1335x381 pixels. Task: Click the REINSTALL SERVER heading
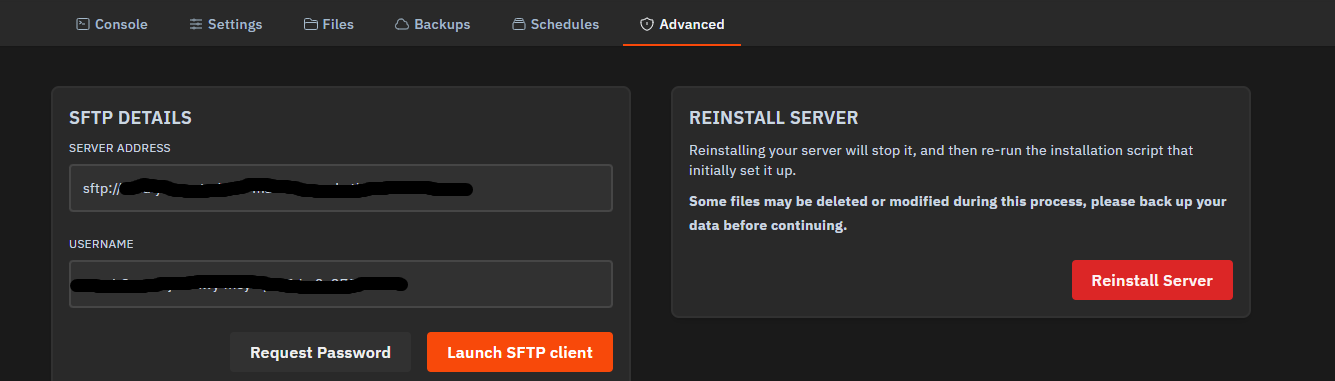click(774, 118)
